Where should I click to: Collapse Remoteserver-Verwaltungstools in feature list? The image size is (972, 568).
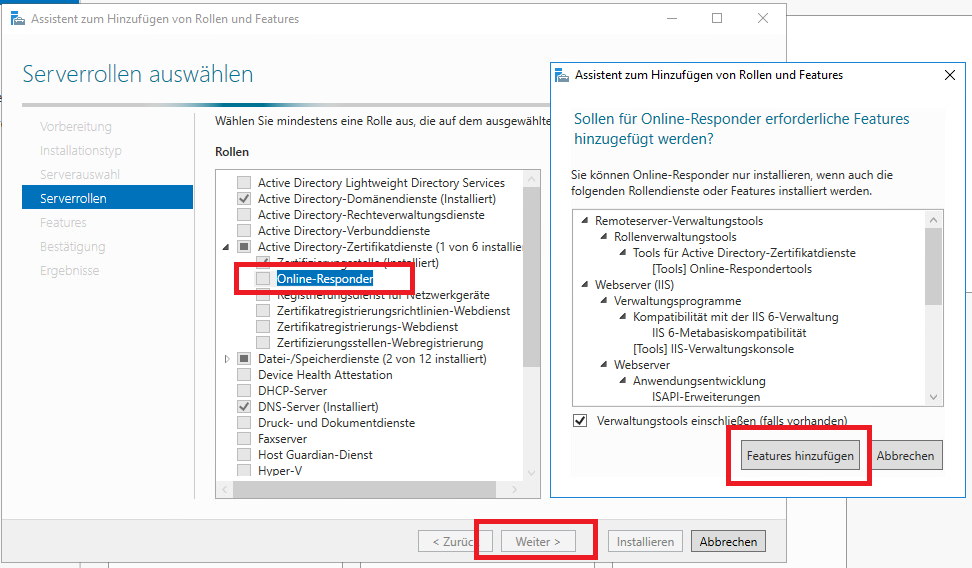coord(584,221)
